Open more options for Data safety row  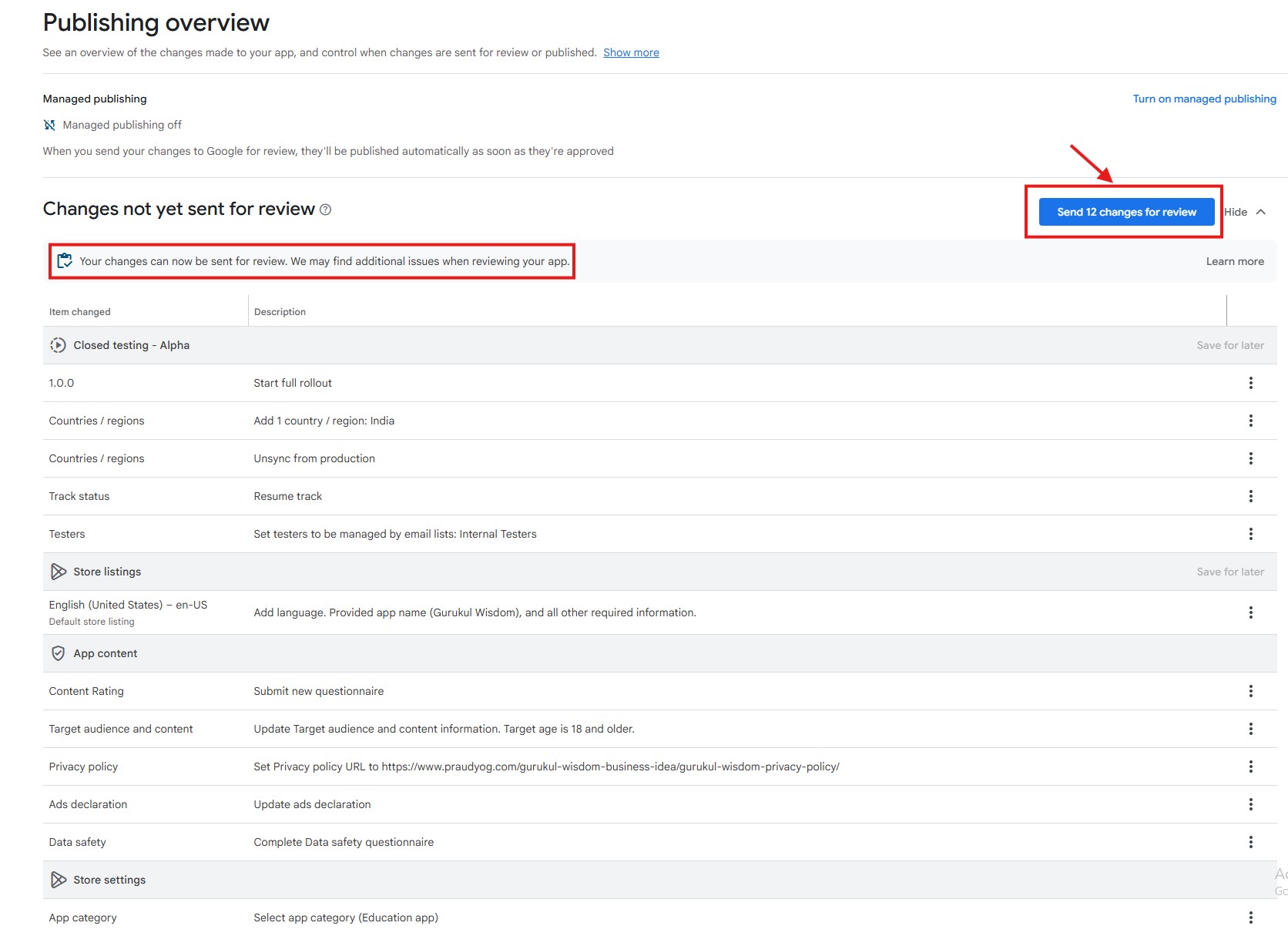point(1250,842)
